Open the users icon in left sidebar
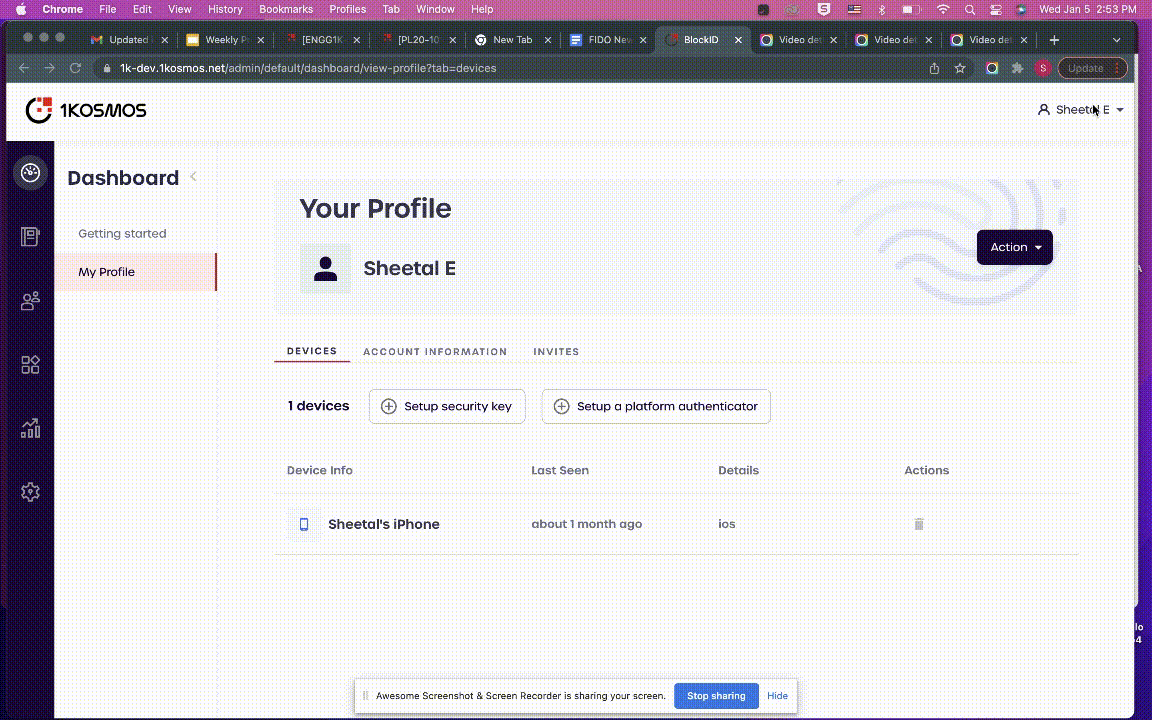This screenshot has width=1152, height=720. tap(30, 300)
